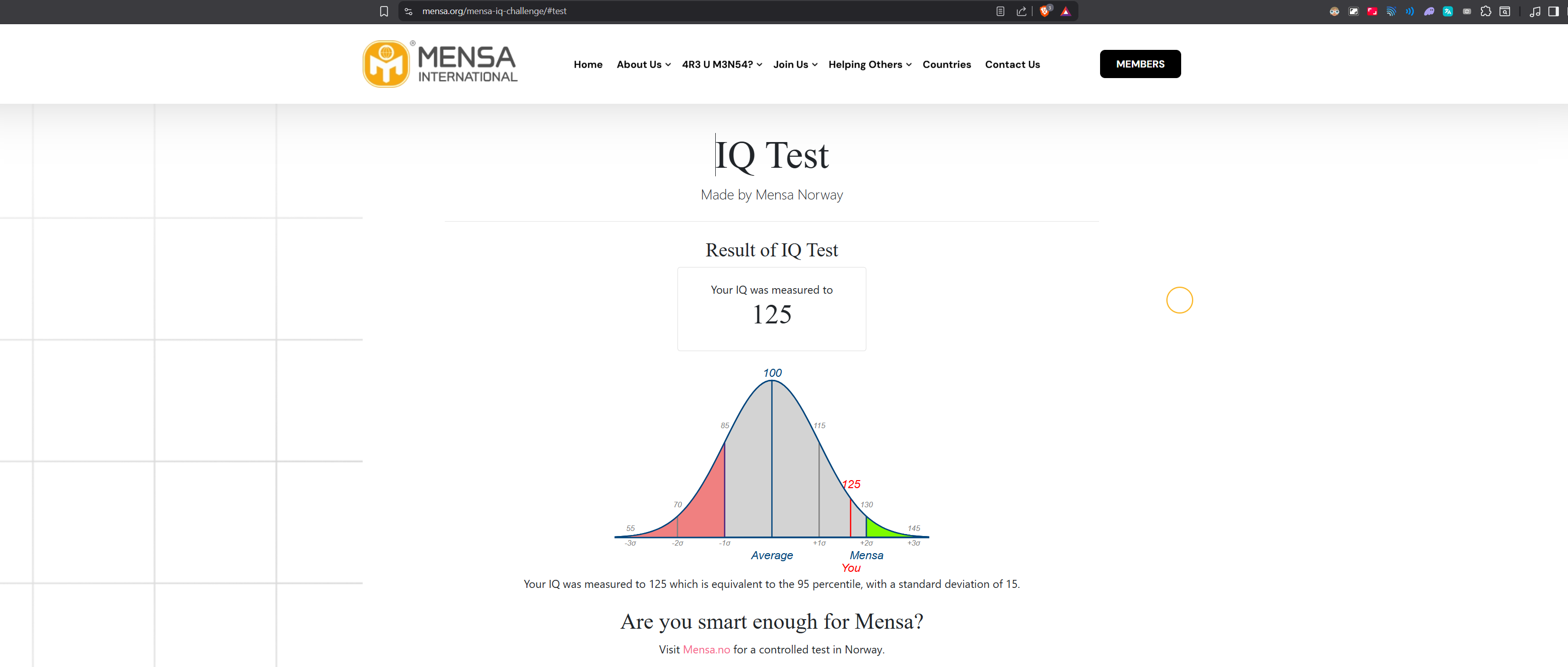
Task: Go to the Home menu item
Action: pyautogui.click(x=587, y=64)
